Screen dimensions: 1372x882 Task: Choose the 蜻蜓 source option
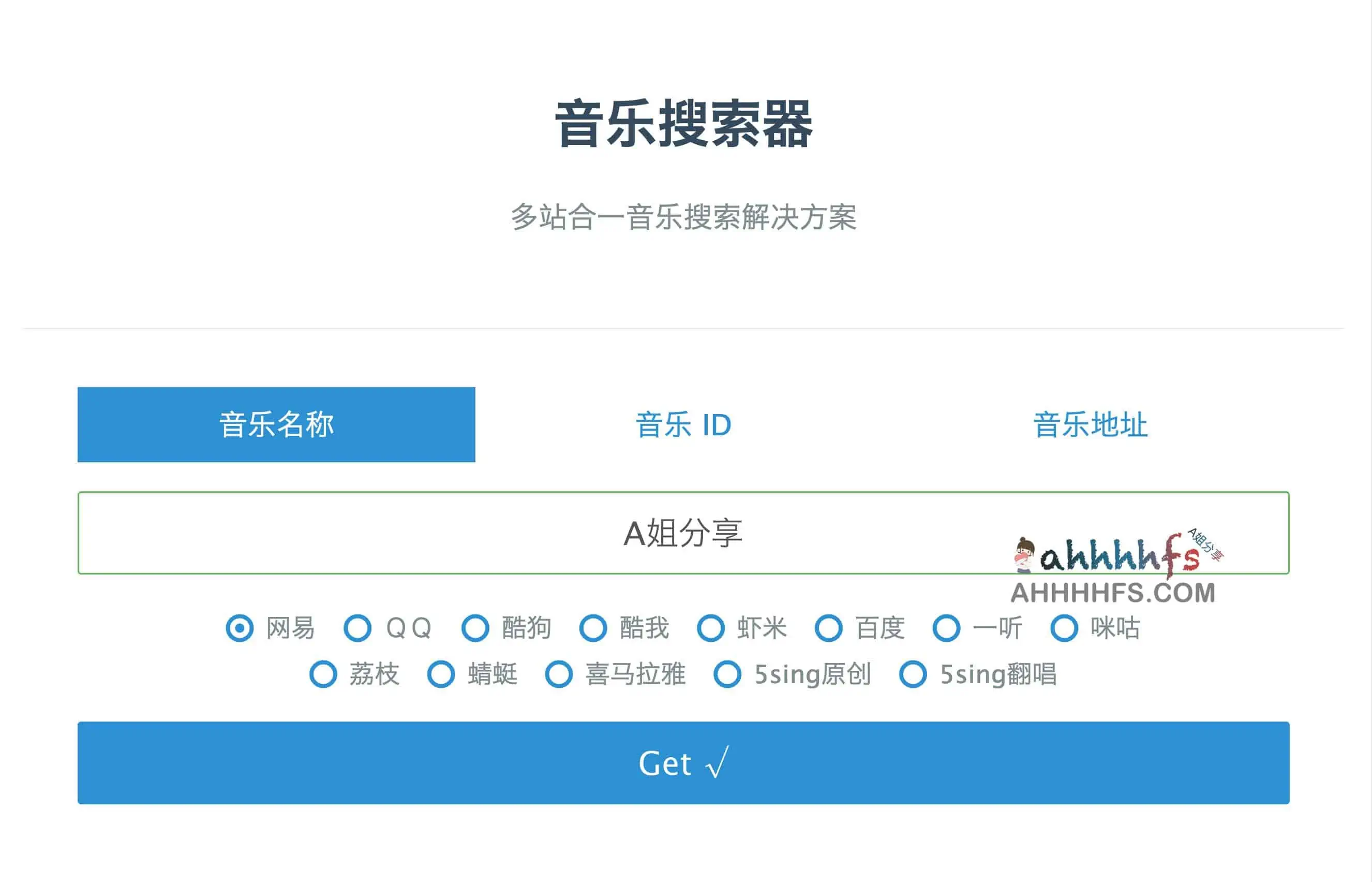442,674
